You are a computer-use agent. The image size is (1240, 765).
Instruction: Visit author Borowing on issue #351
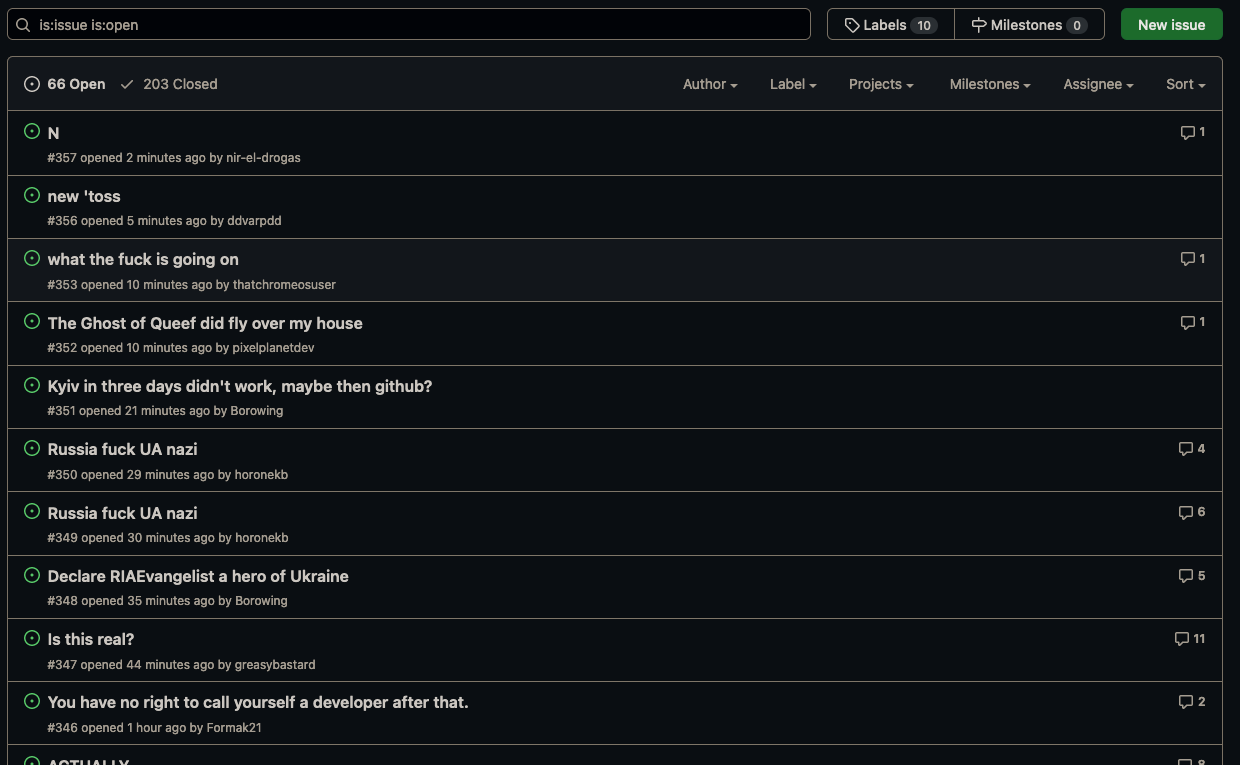coord(257,410)
